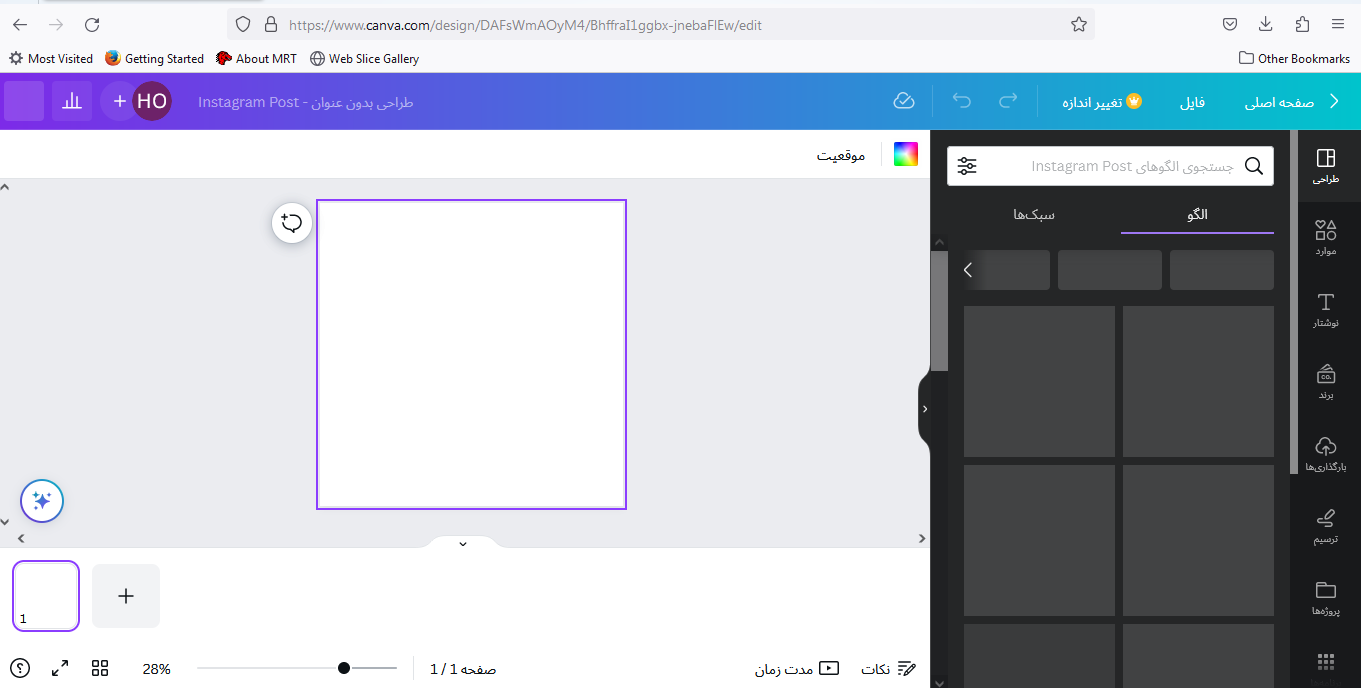Switch to the Templates (الگو) tab
Screen dimensions: 1361x688
coord(1197,214)
